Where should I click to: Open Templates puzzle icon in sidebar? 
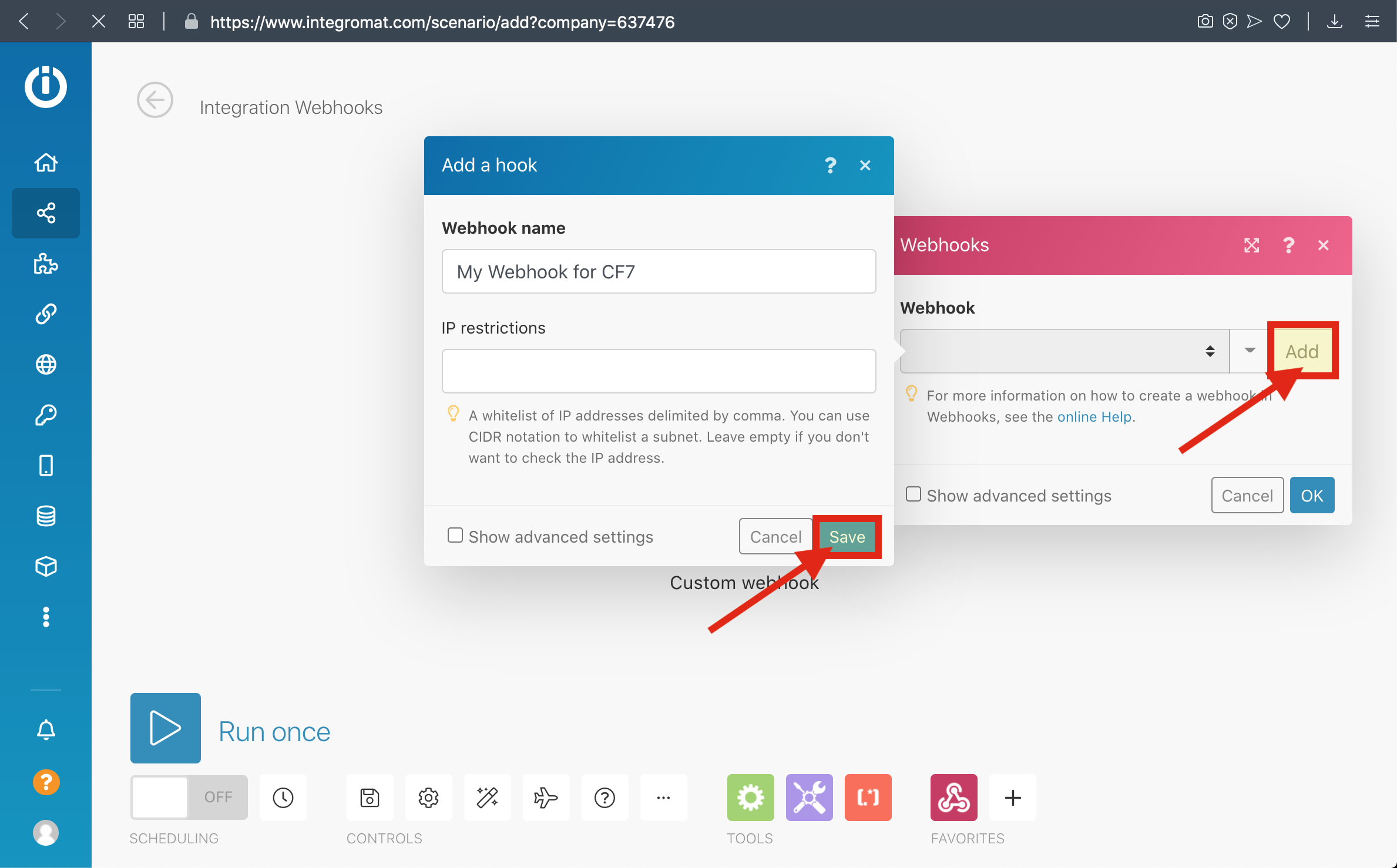pyautogui.click(x=46, y=264)
